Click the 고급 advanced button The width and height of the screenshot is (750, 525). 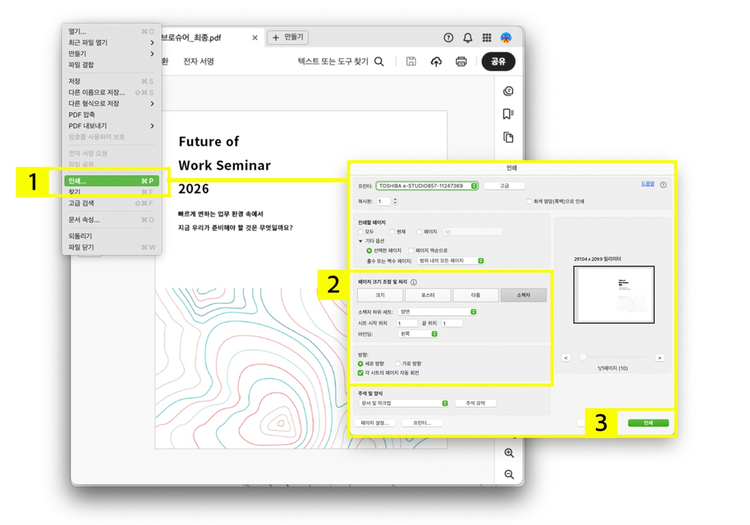click(x=505, y=186)
